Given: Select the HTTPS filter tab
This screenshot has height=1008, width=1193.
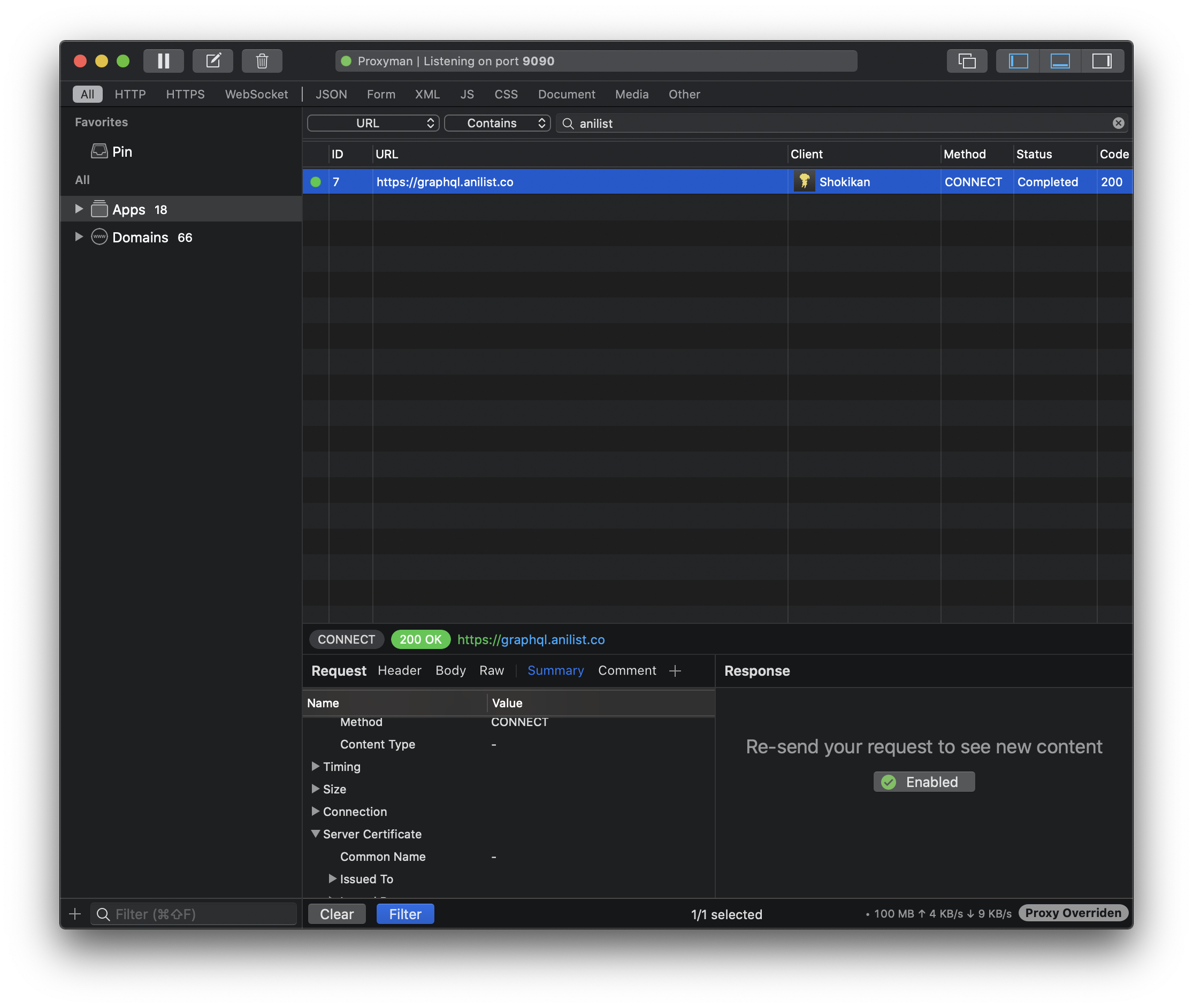Looking at the screenshot, I should point(183,94).
